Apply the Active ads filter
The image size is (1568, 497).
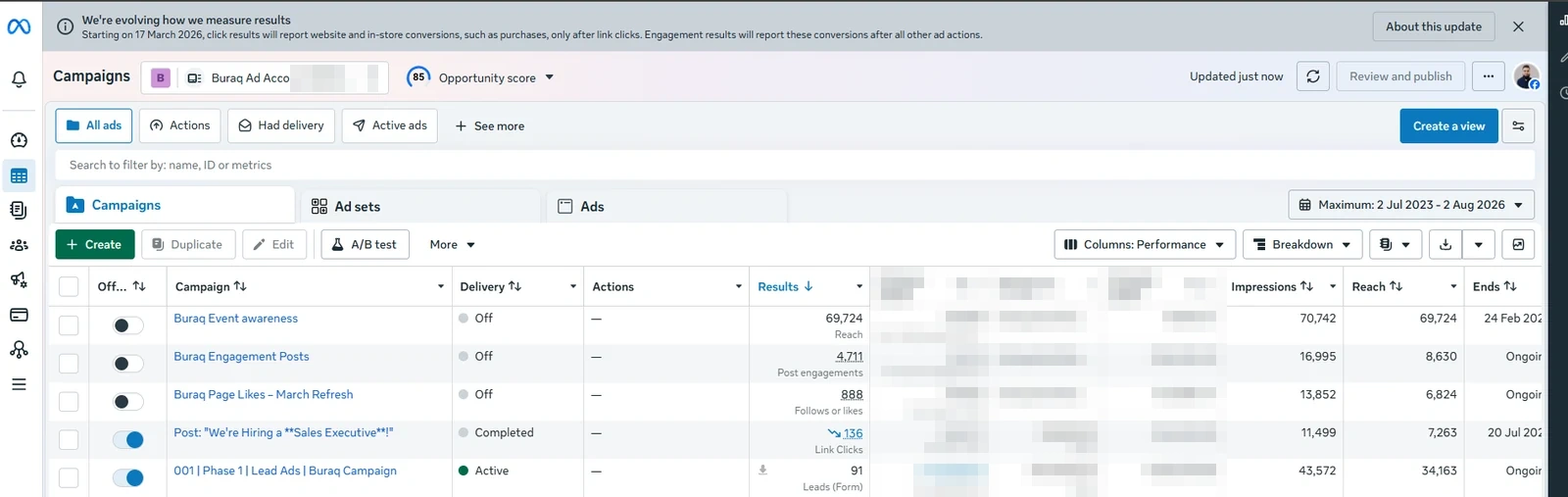pos(390,125)
